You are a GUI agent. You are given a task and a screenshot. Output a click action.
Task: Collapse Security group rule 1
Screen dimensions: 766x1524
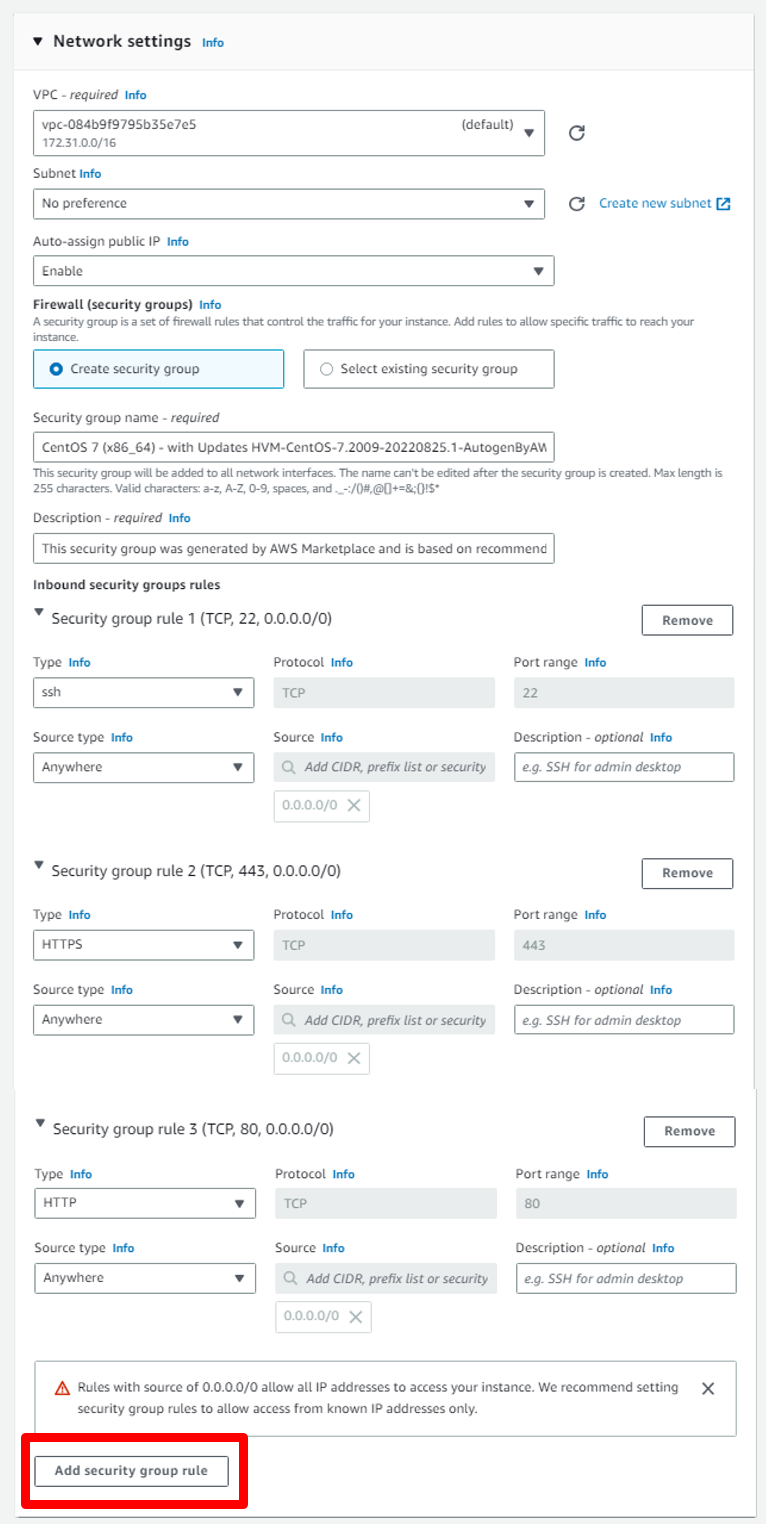coord(39,613)
